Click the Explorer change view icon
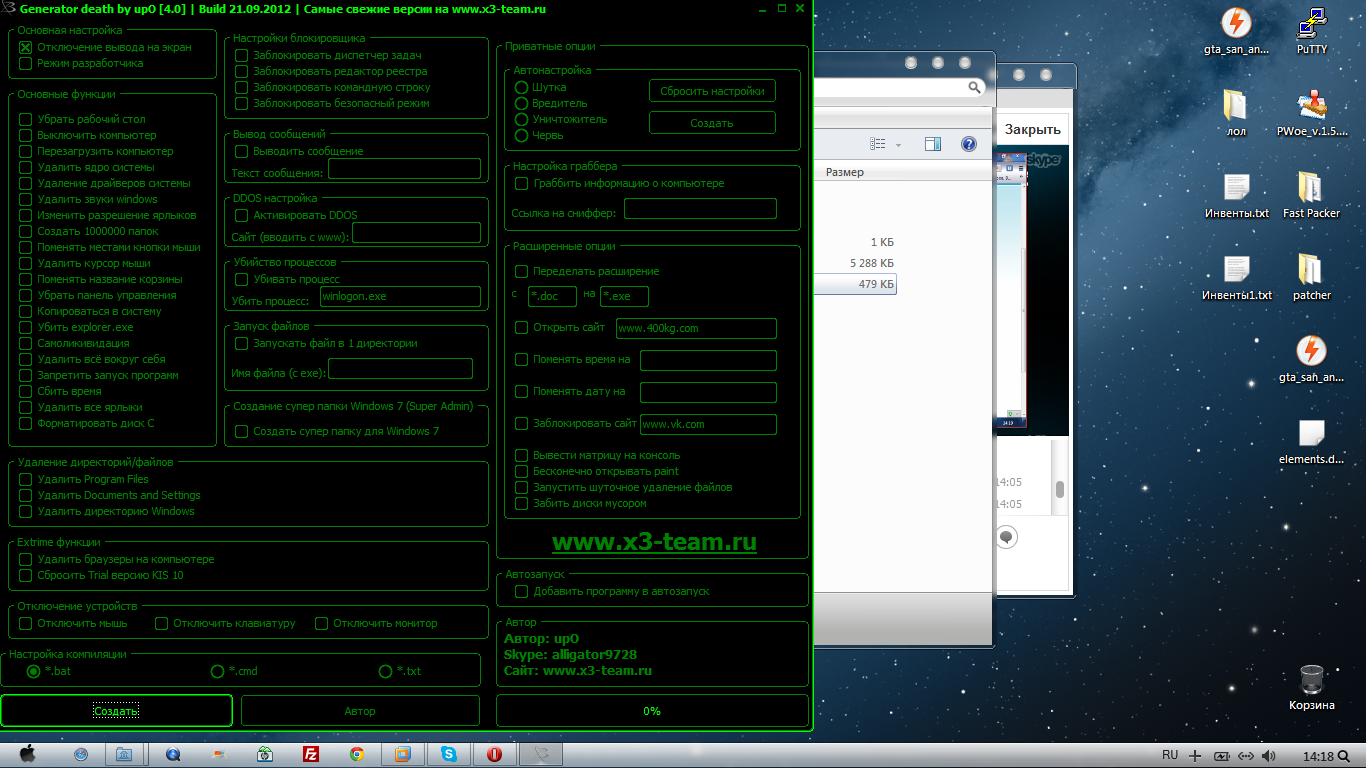 pyautogui.click(x=878, y=144)
